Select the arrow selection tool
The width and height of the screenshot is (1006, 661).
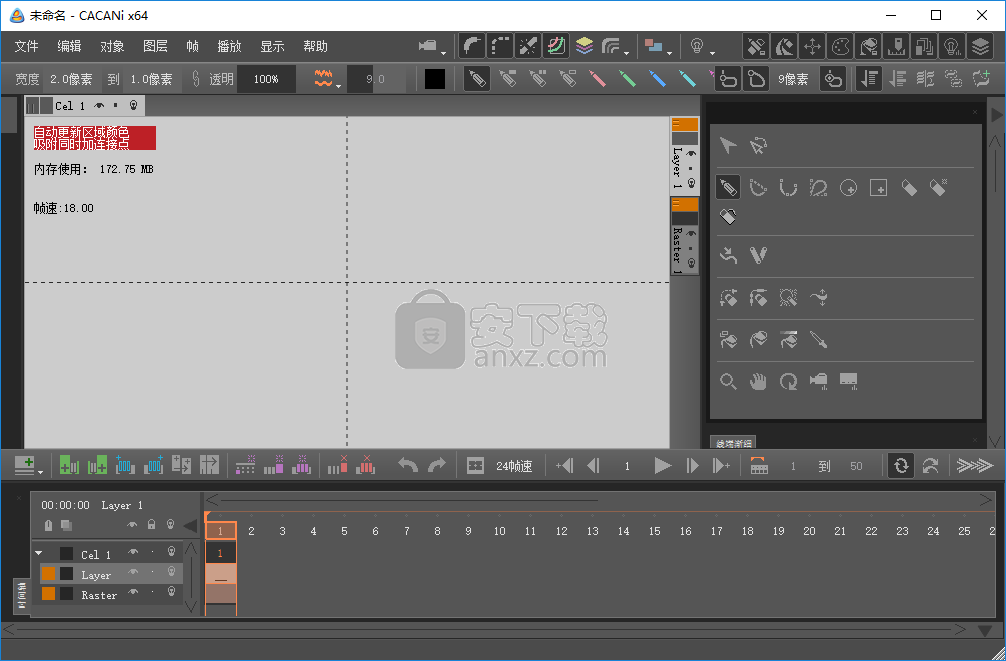pos(728,146)
